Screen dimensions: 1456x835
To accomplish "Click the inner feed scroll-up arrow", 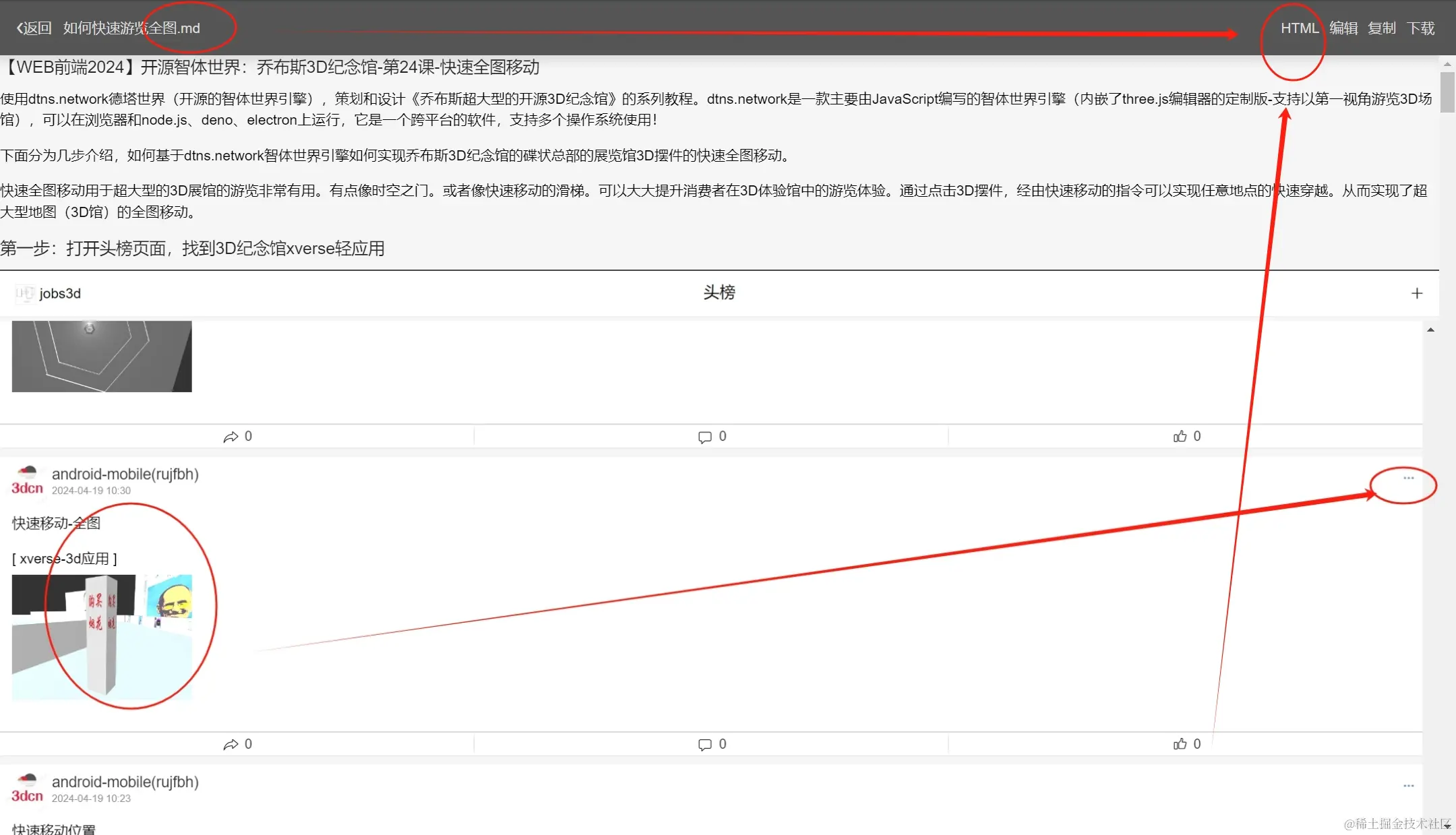I will pos(1430,330).
